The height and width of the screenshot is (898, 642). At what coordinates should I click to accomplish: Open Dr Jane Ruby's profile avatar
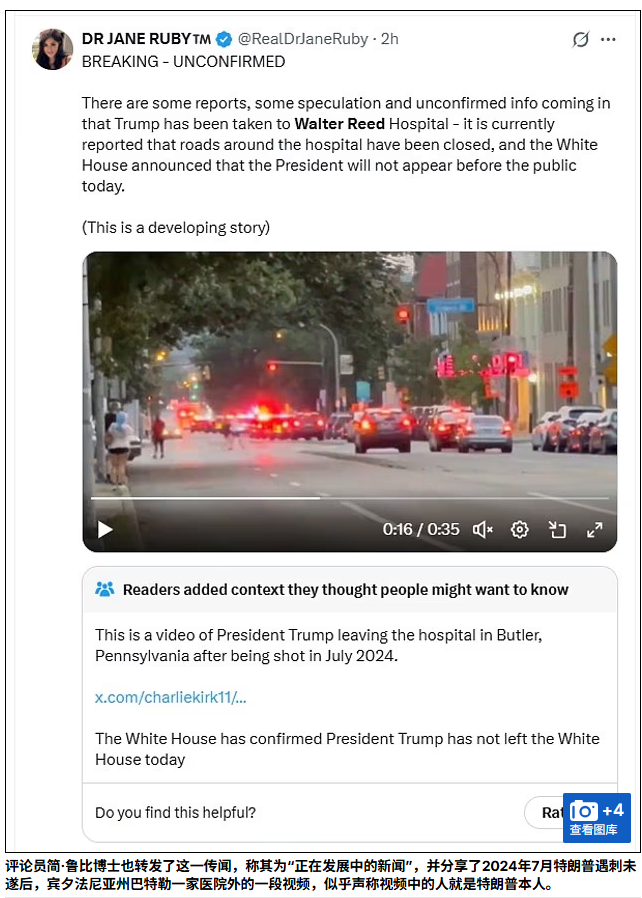[52, 50]
